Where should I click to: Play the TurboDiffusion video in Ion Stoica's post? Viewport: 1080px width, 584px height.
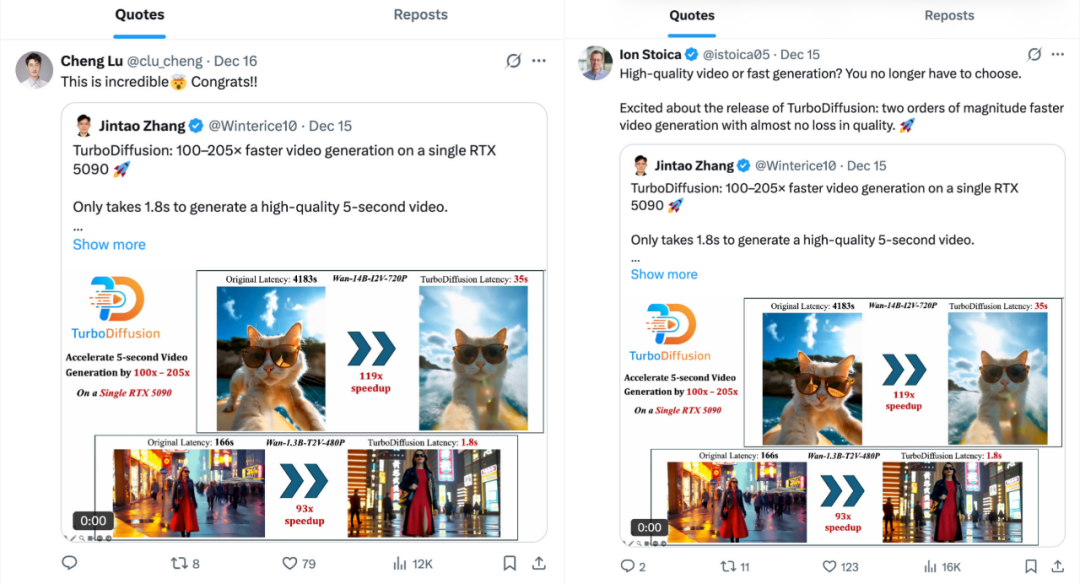(842, 421)
